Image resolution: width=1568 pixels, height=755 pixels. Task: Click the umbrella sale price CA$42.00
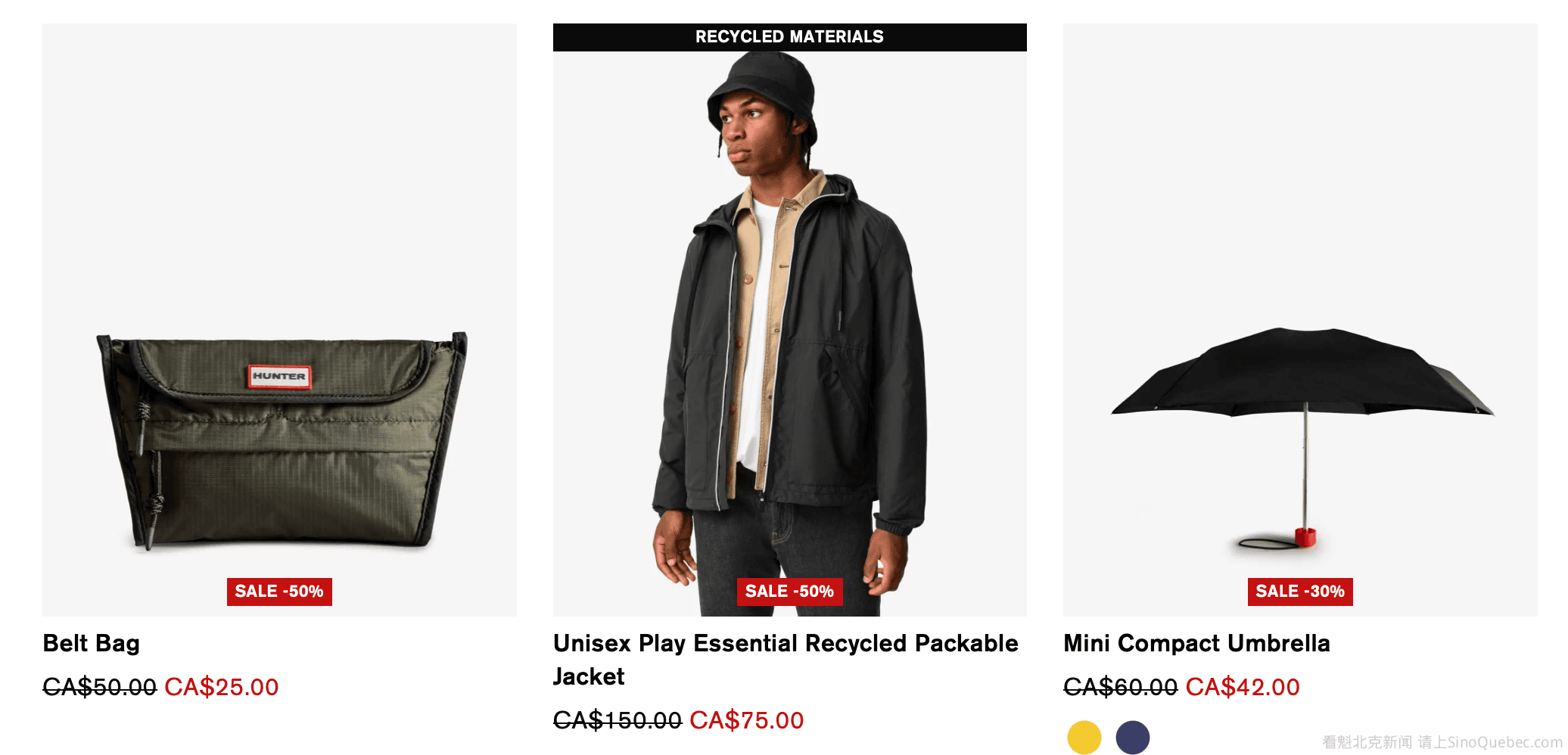pyautogui.click(x=1243, y=687)
